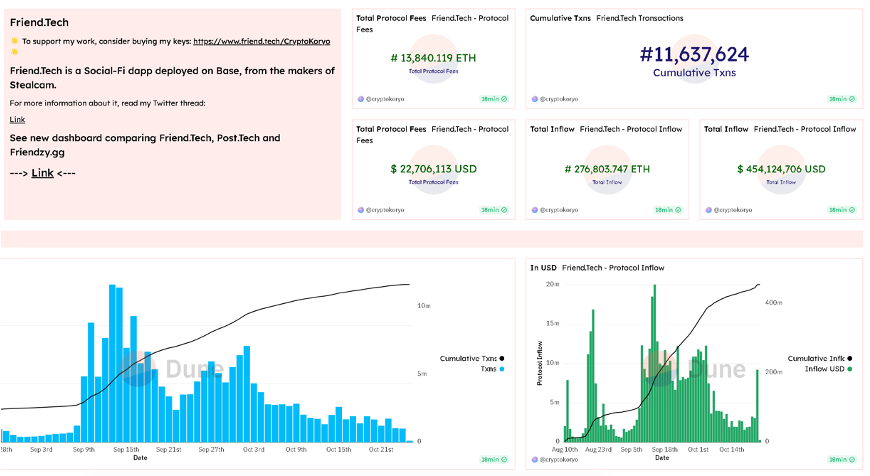Viewport: 870px width, 476px height.
Task: Click the green Inflow USD legend dot
Action: tap(849, 369)
